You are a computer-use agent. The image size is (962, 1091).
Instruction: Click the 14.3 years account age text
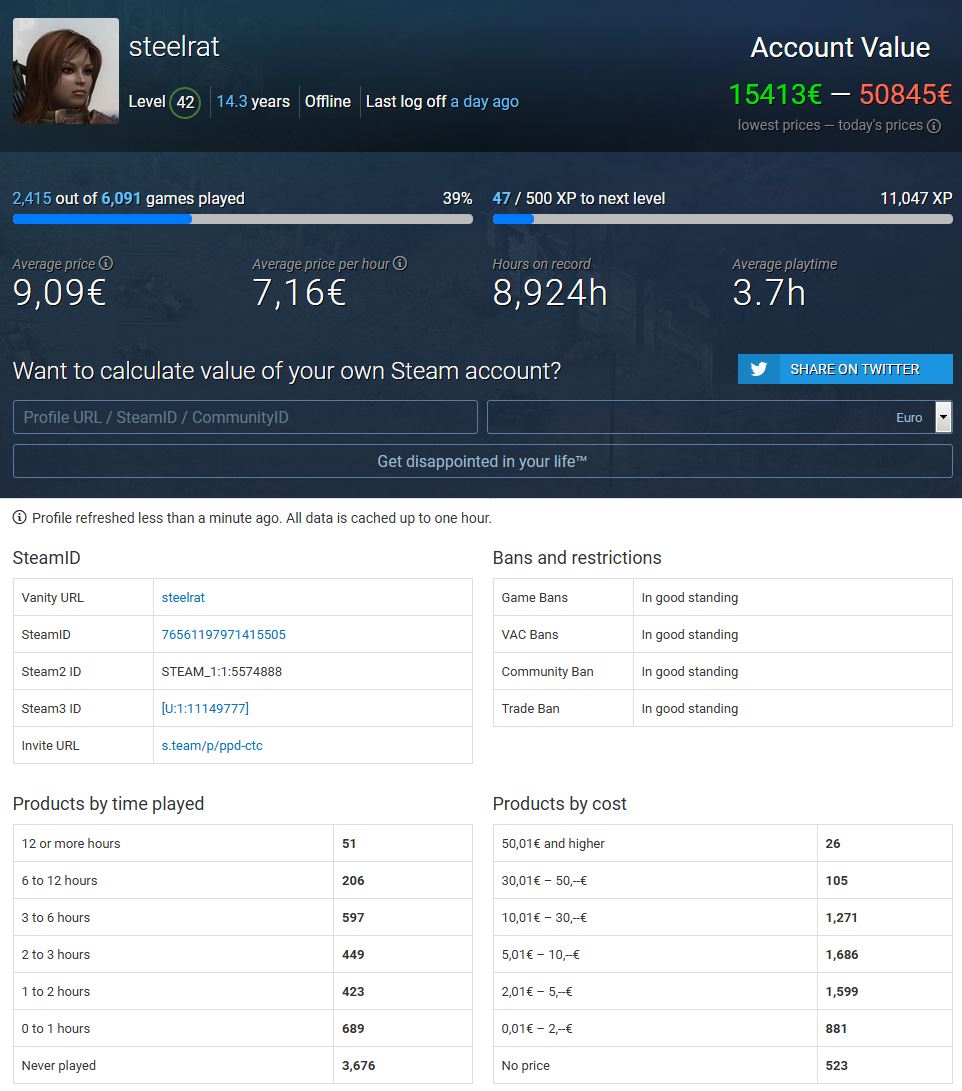(x=253, y=102)
